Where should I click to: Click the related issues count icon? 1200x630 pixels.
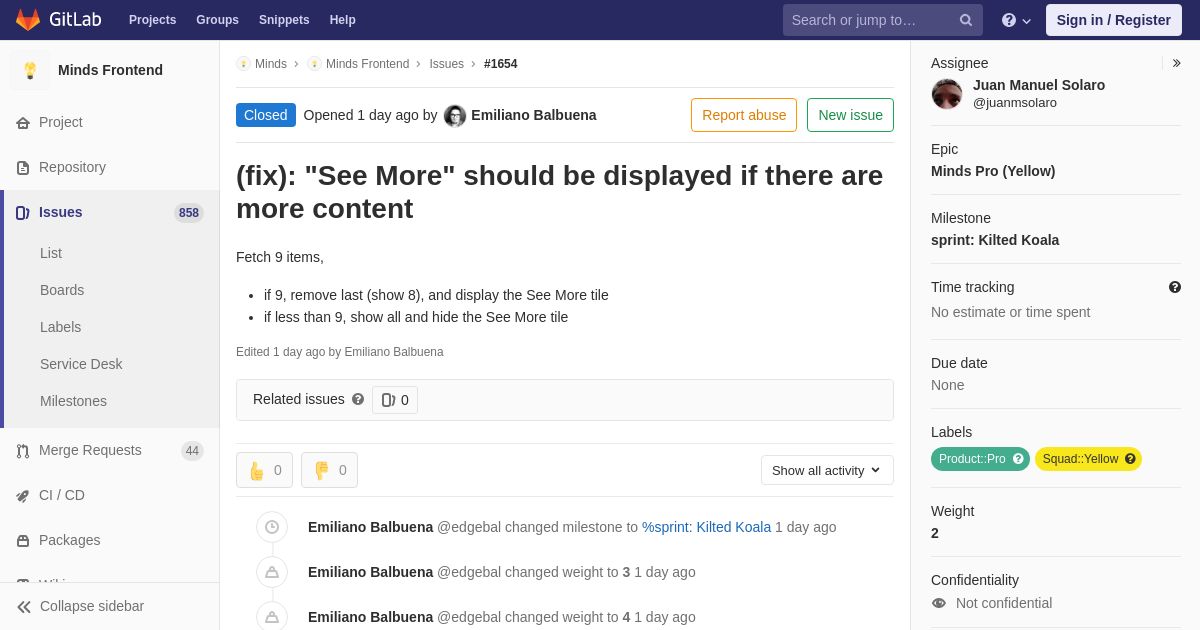388,400
